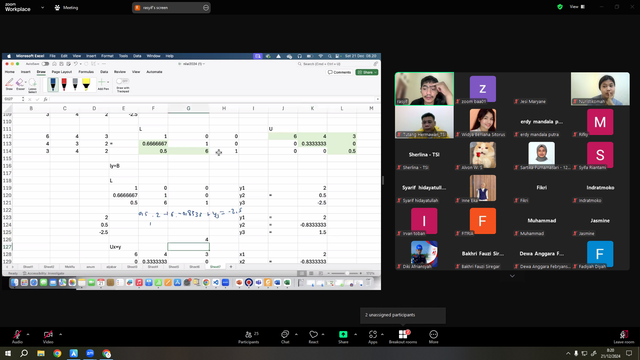Click column header G

coord(188,108)
